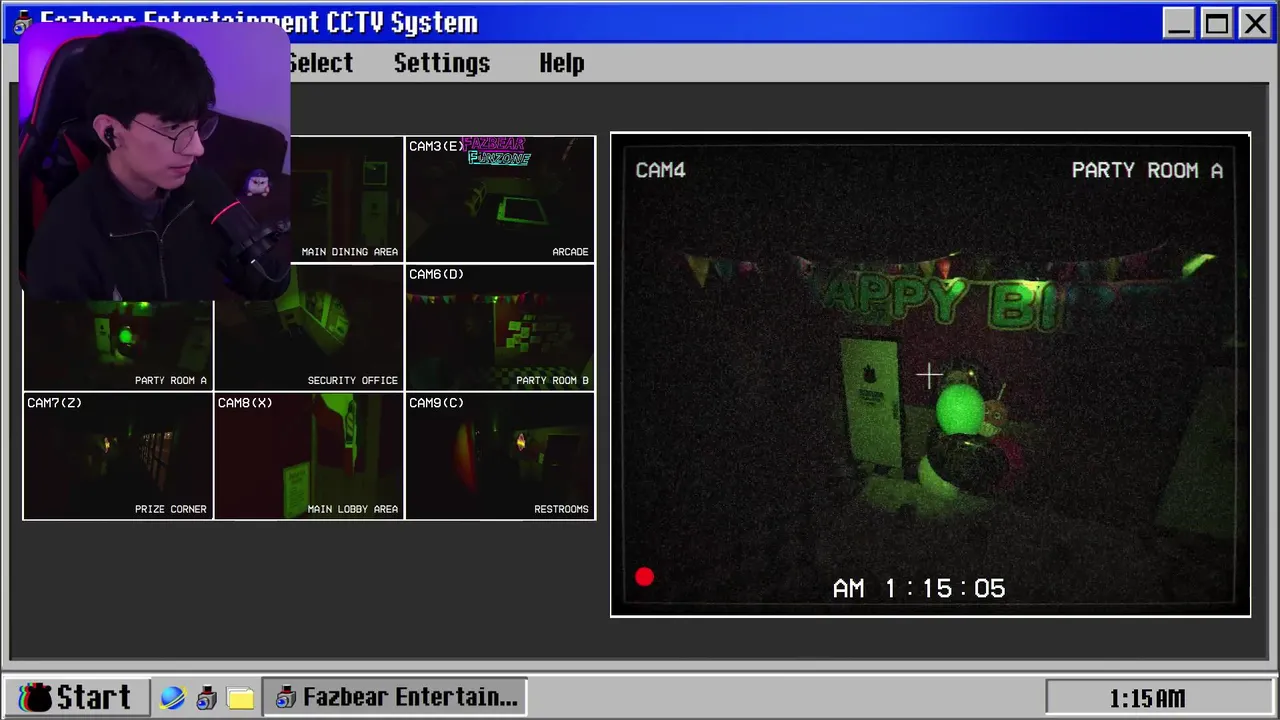Switch to CAM9(C) Restrooms feed
Viewport: 1280px width, 720px height.
pos(500,456)
